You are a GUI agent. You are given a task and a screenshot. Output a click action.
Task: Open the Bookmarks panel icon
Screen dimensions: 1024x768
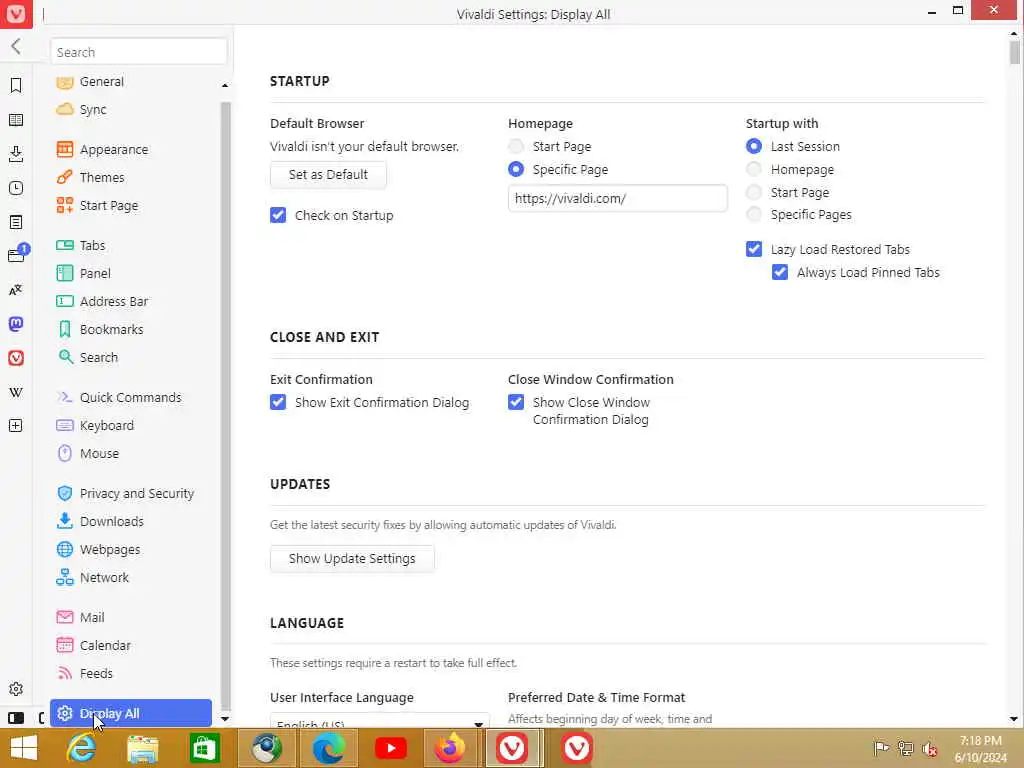click(x=16, y=85)
